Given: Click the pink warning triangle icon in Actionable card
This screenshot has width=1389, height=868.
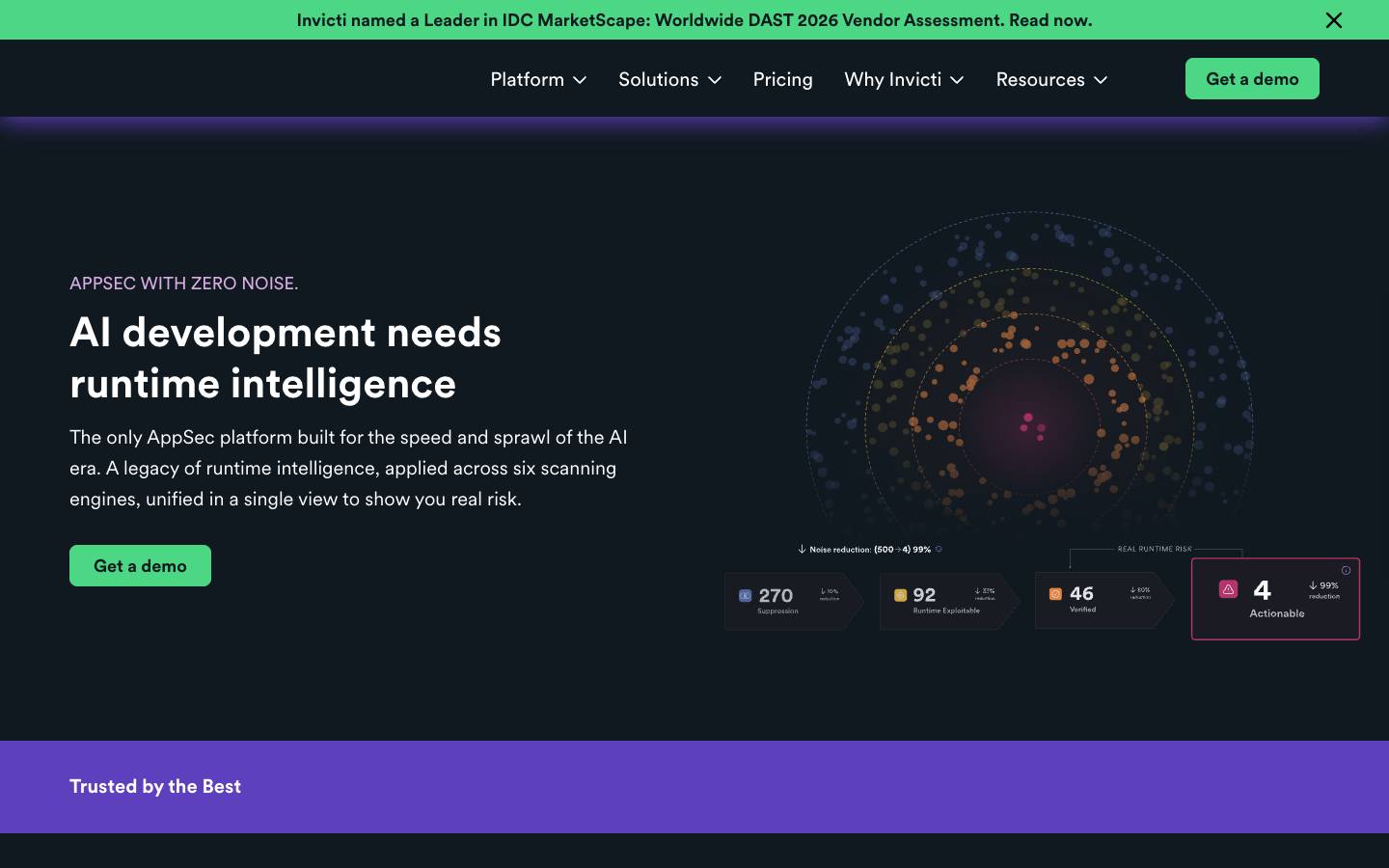Looking at the screenshot, I should tap(1228, 588).
